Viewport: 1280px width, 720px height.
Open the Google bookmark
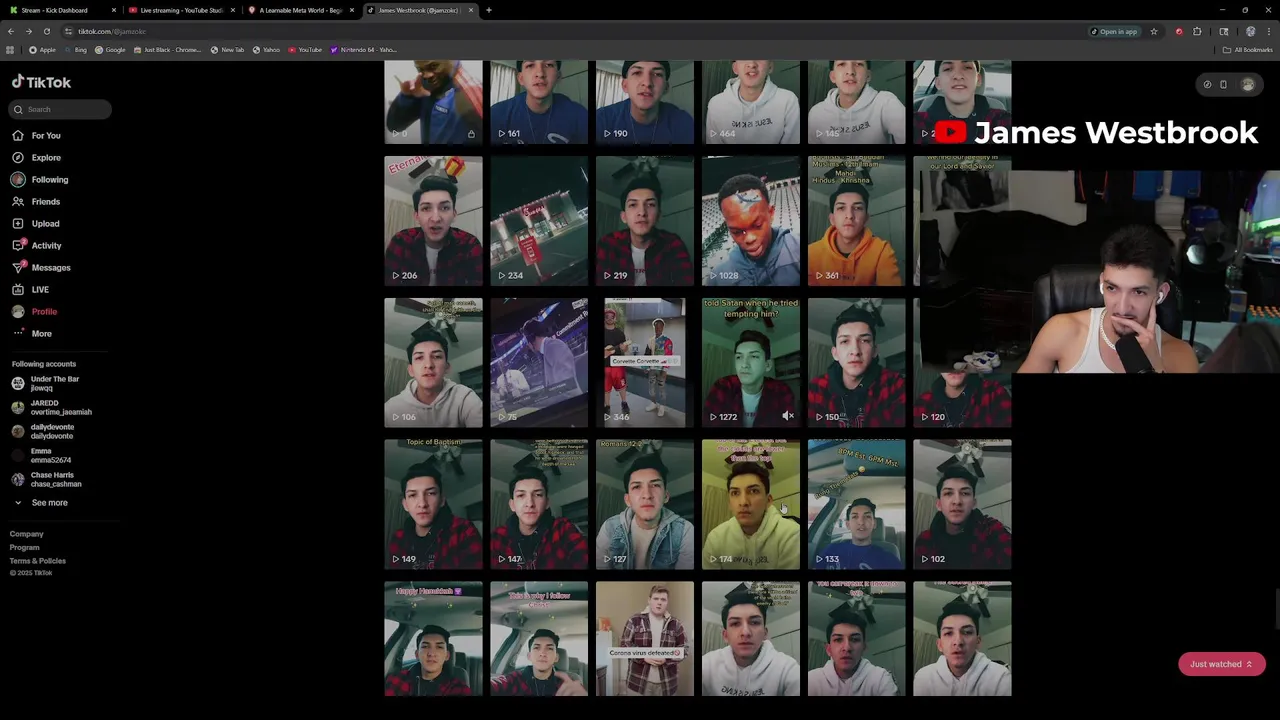pos(111,50)
